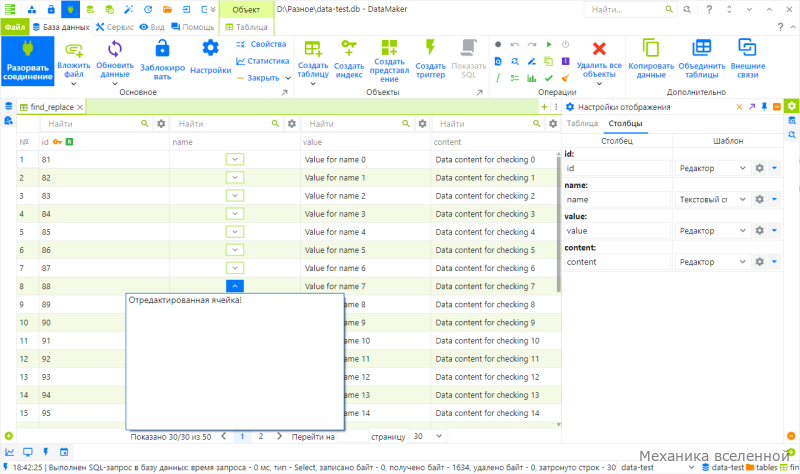The image size is (800, 474).
Task: Open Помощь ribbon tab
Action: (x=193, y=27)
